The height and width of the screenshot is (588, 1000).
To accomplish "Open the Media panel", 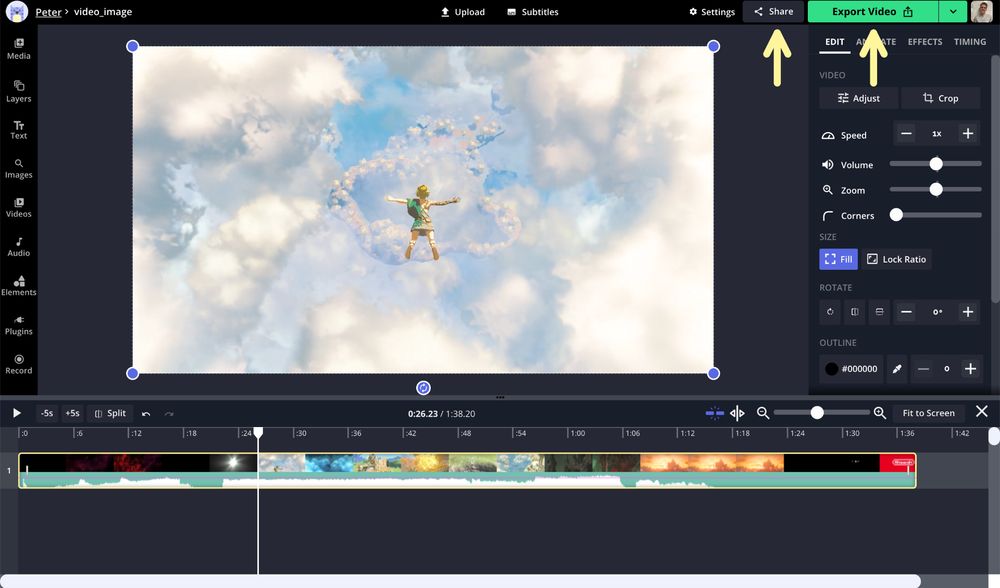I will click(x=18, y=50).
